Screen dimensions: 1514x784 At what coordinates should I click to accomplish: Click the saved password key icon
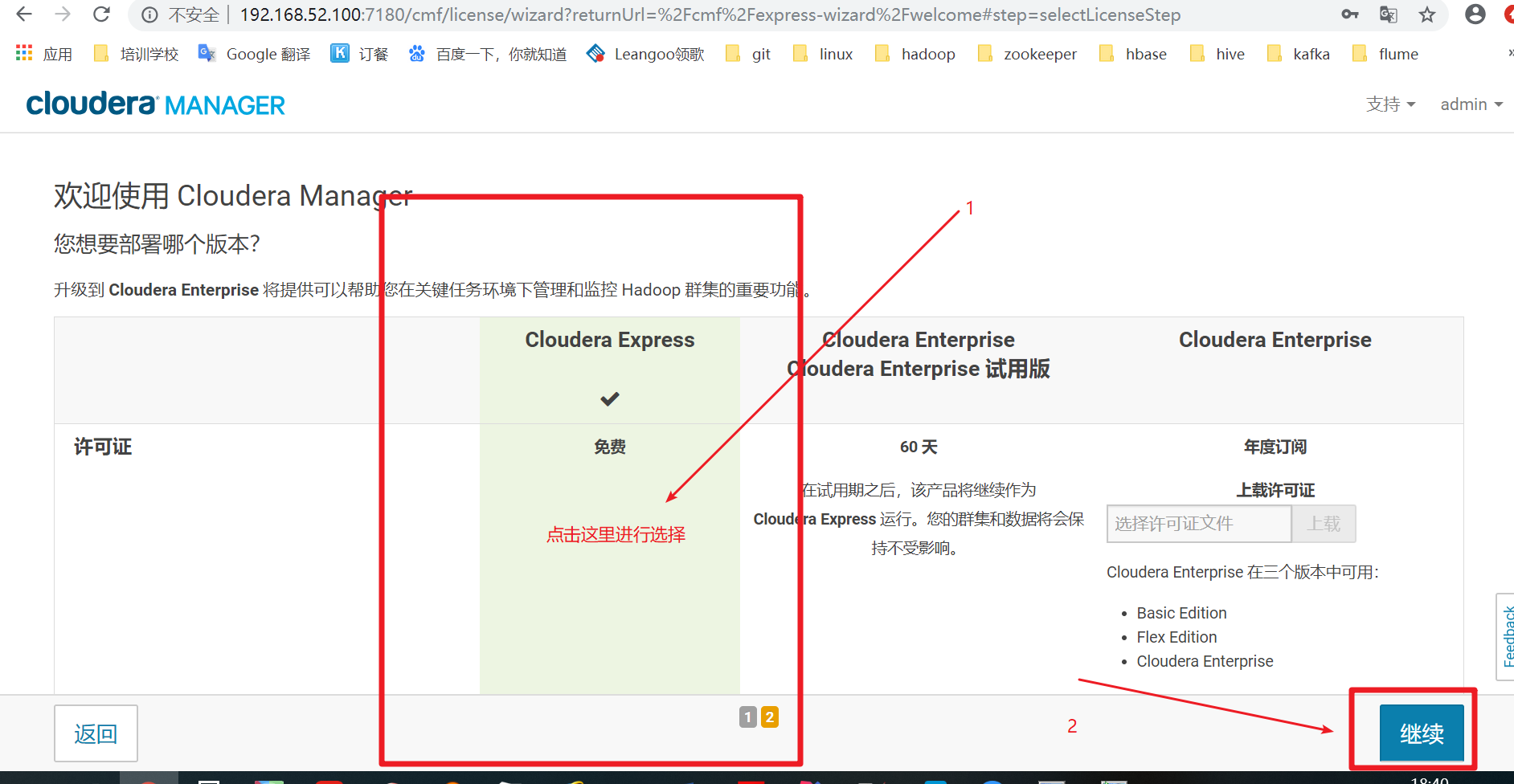point(1350,14)
